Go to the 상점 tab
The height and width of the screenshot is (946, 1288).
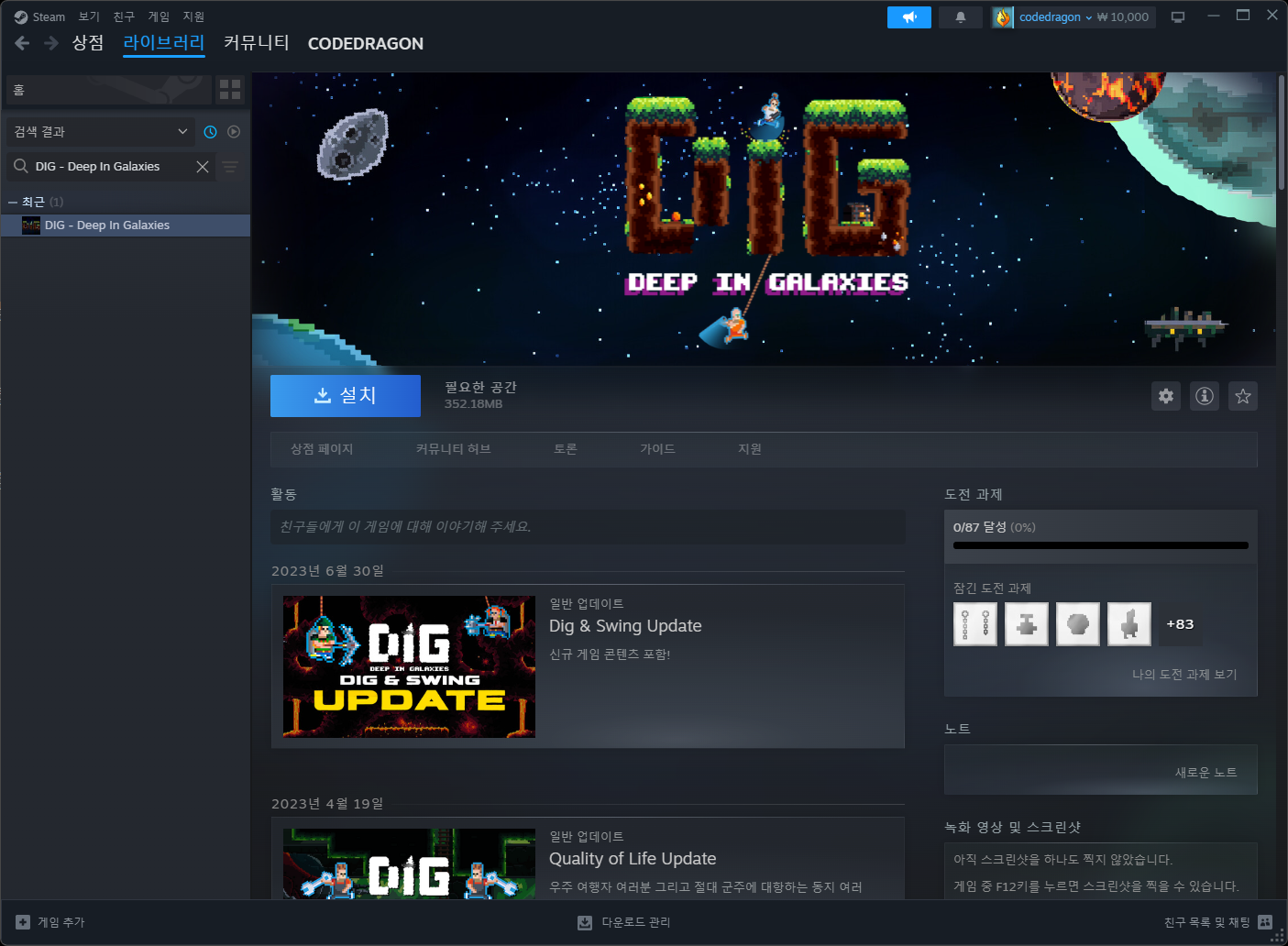(88, 43)
